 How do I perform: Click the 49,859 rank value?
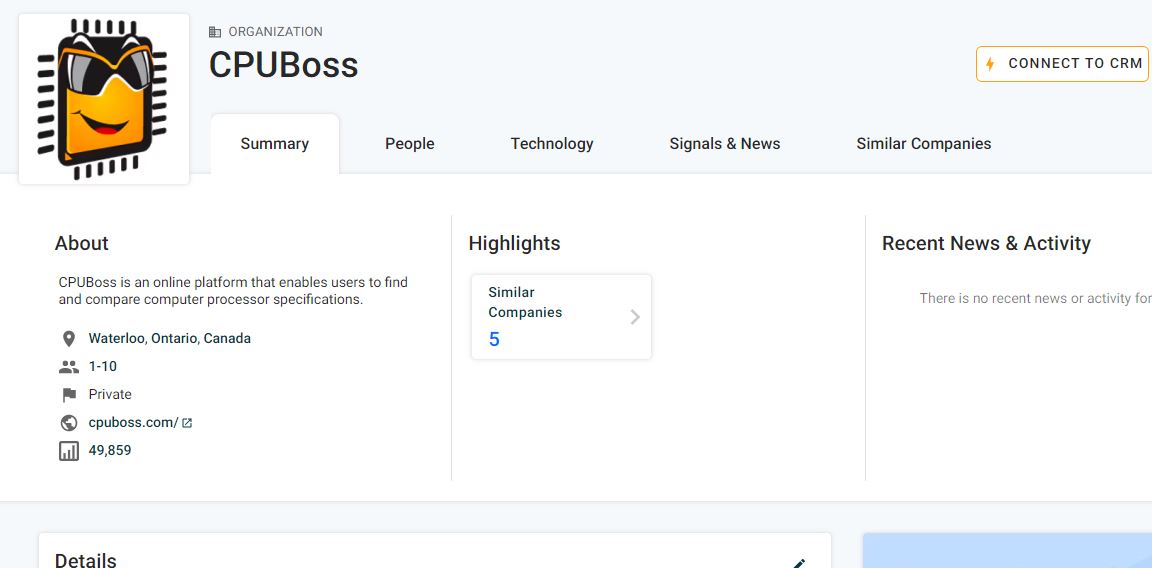110,450
